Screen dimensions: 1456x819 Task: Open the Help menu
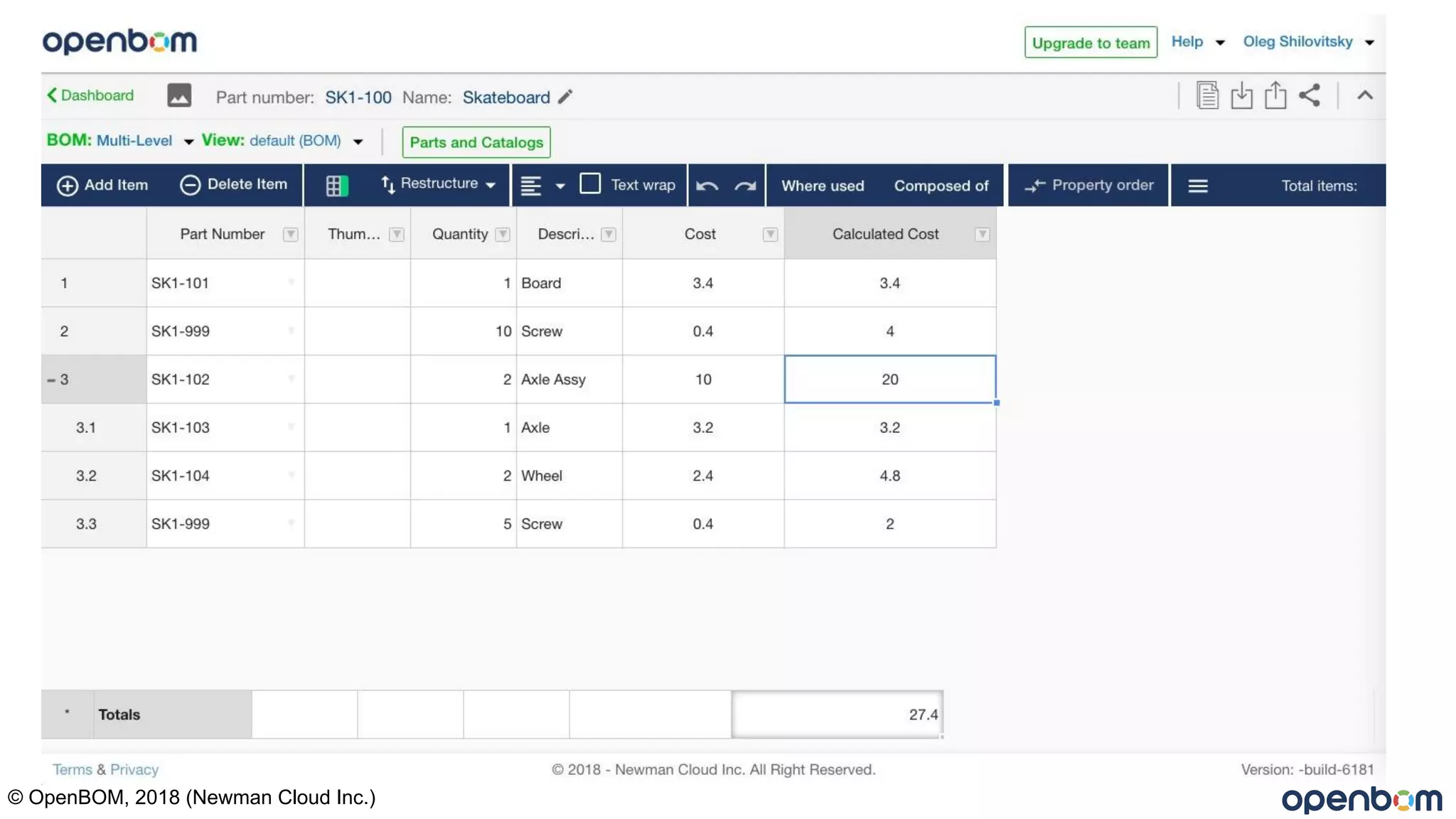point(1198,42)
